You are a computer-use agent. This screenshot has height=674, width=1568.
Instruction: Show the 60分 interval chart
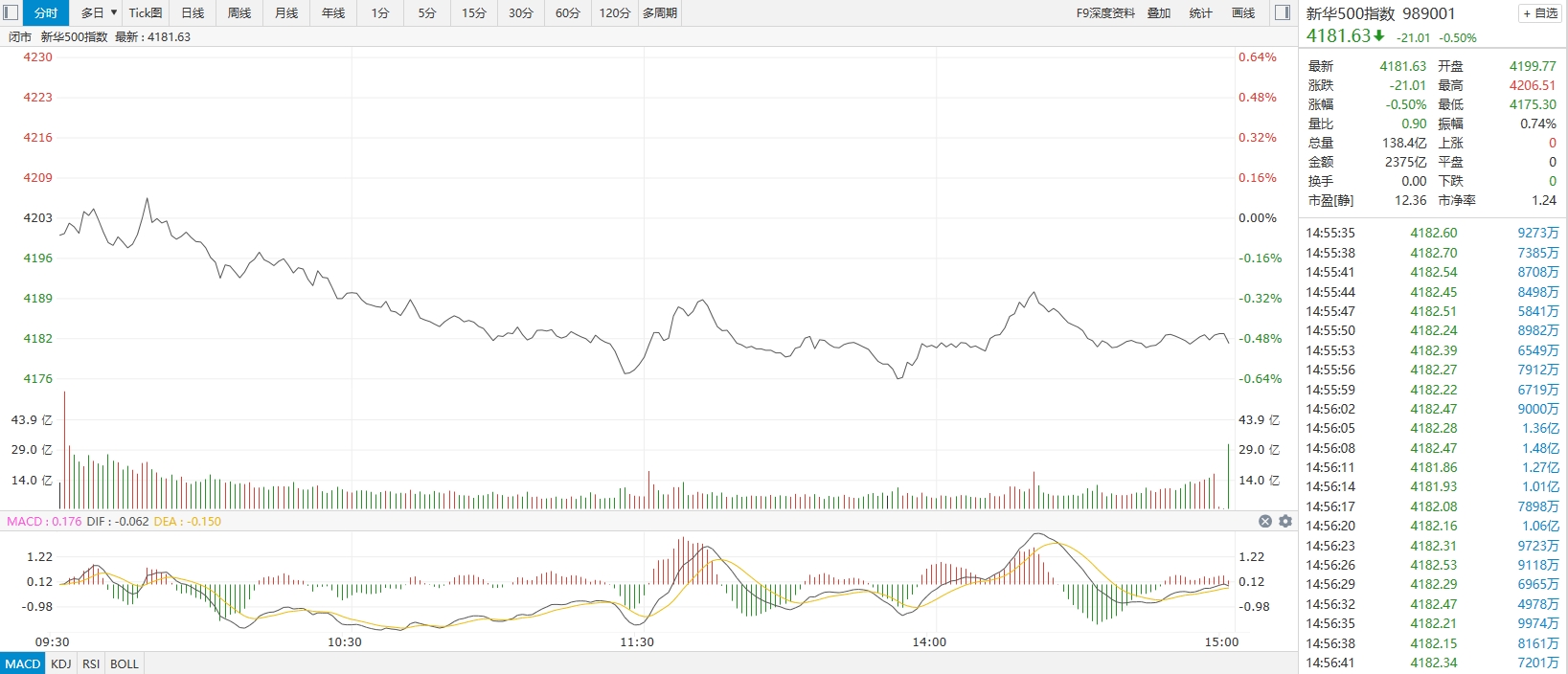click(568, 12)
